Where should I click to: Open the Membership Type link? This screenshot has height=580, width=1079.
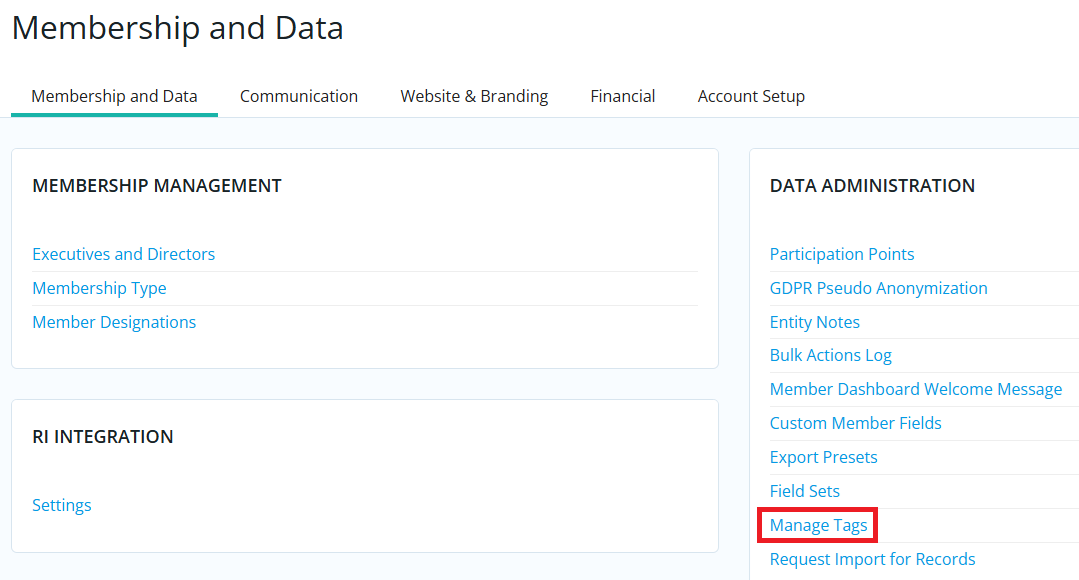tap(99, 288)
